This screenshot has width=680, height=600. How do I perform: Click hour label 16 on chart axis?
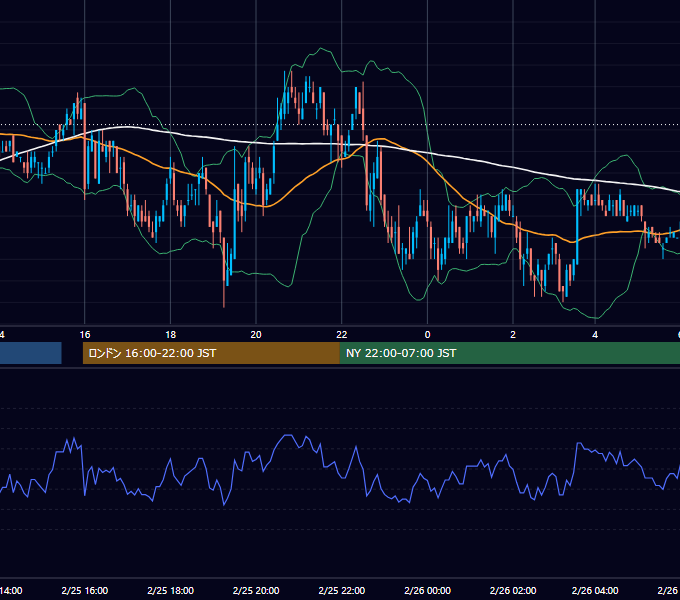(x=85, y=335)
